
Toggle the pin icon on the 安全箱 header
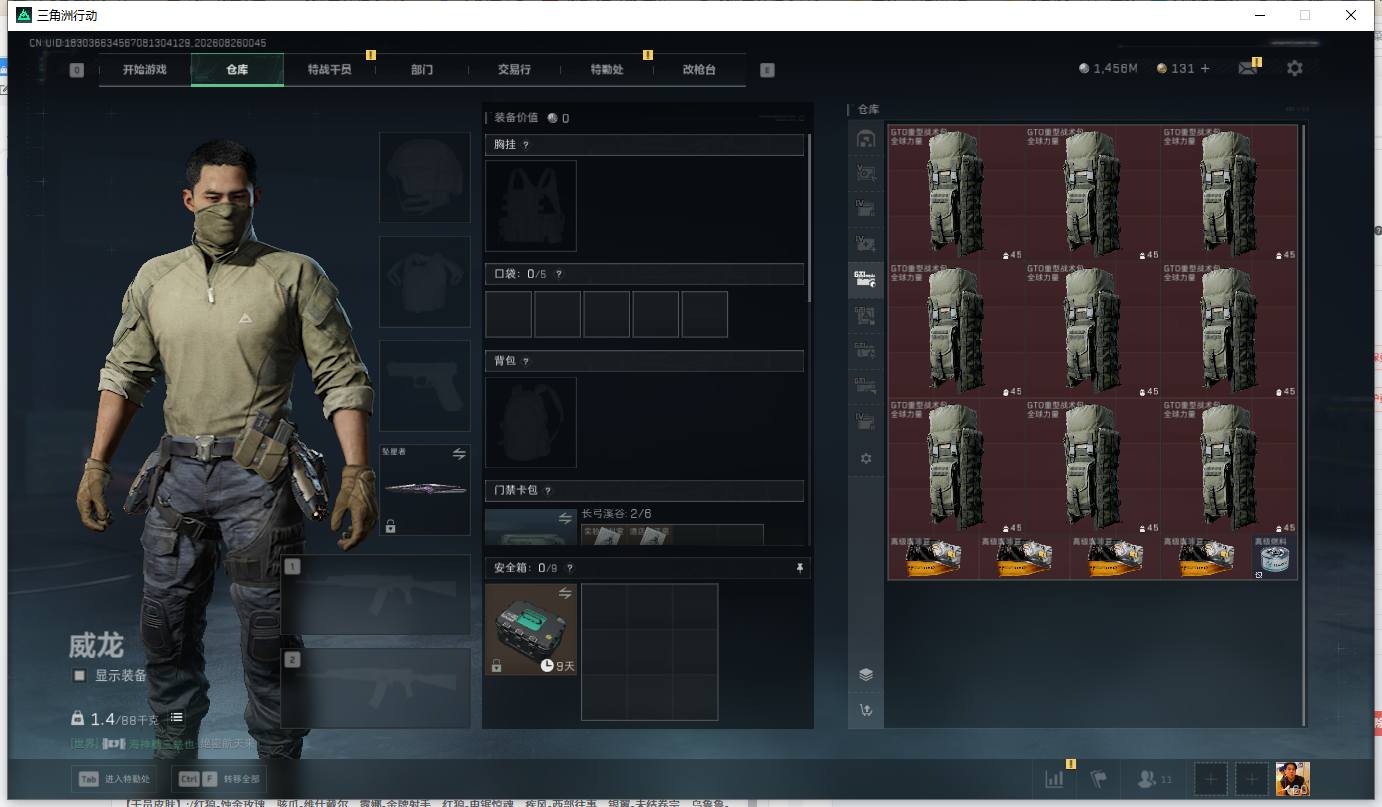tap(799, 568)
